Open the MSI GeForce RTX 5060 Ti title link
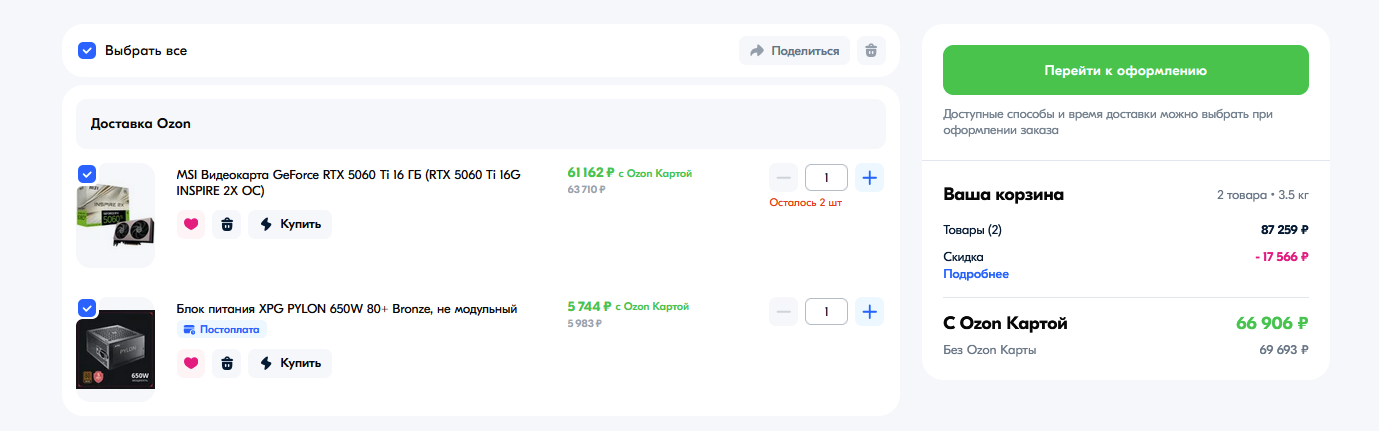Image resolution: width=1379 pixels, height=431 pixels. pyautogui.click(x=348, y=182)
